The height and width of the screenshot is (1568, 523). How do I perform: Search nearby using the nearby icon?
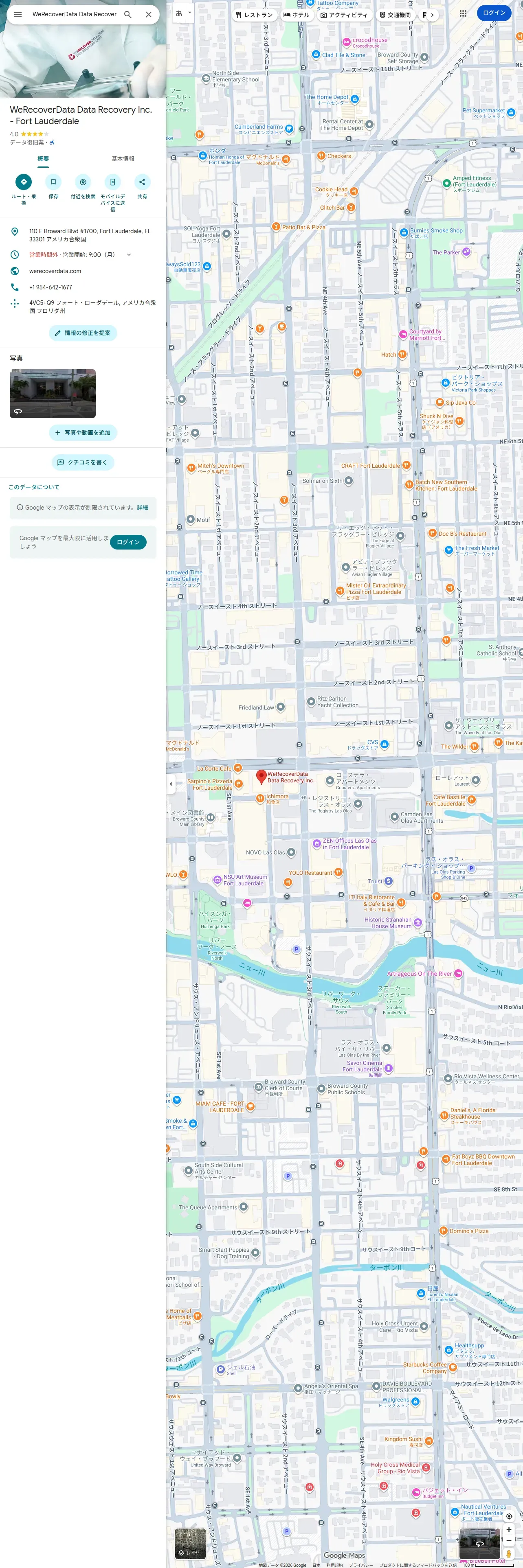(x=83, y=182)
